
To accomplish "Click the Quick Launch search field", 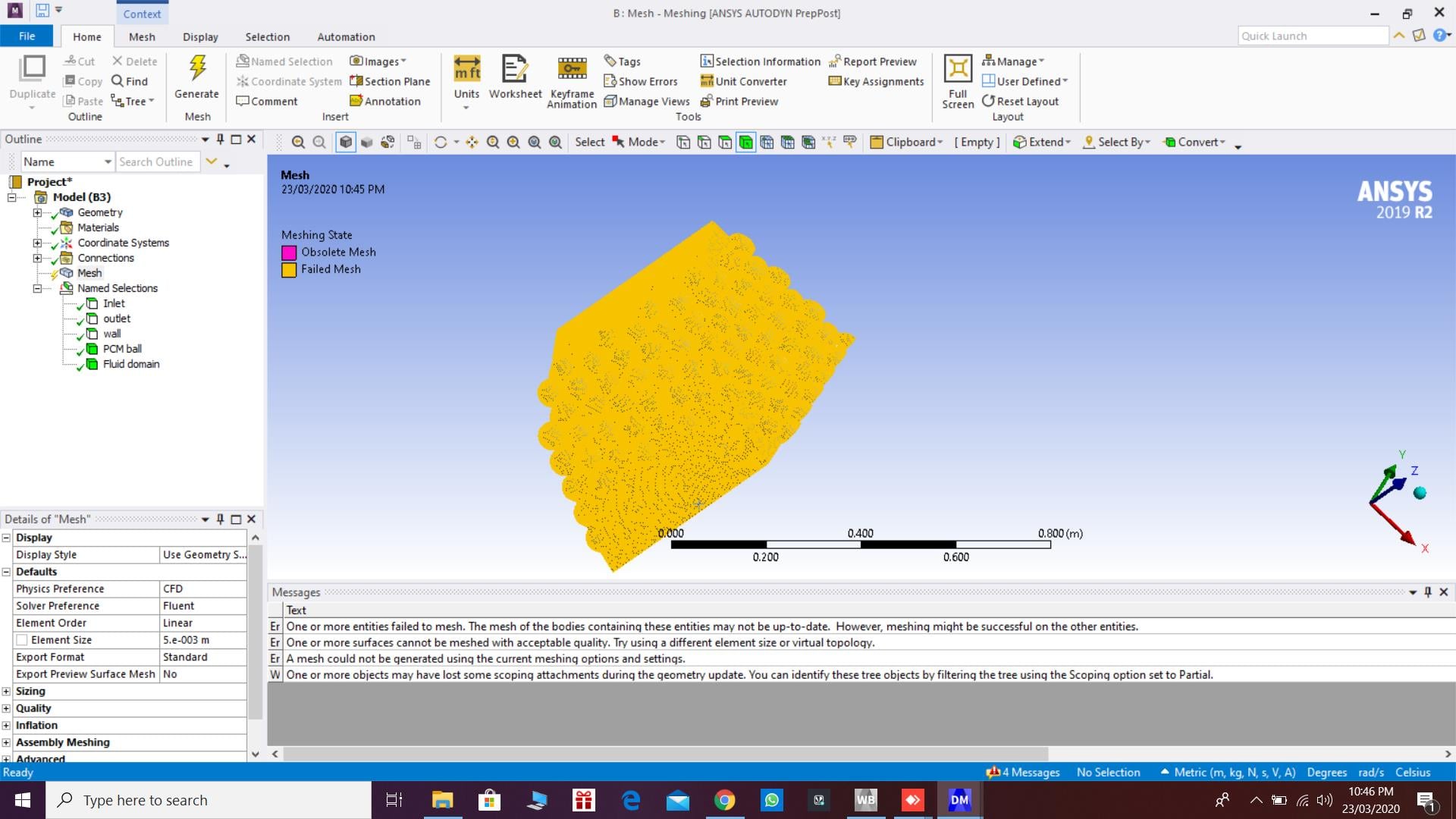I will pos(1312,36).
